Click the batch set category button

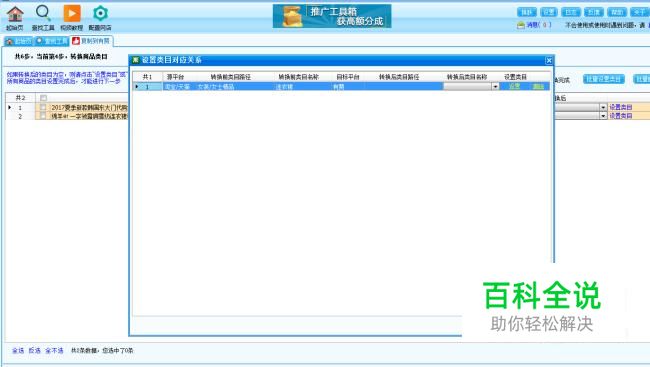[x=604, y=79]
